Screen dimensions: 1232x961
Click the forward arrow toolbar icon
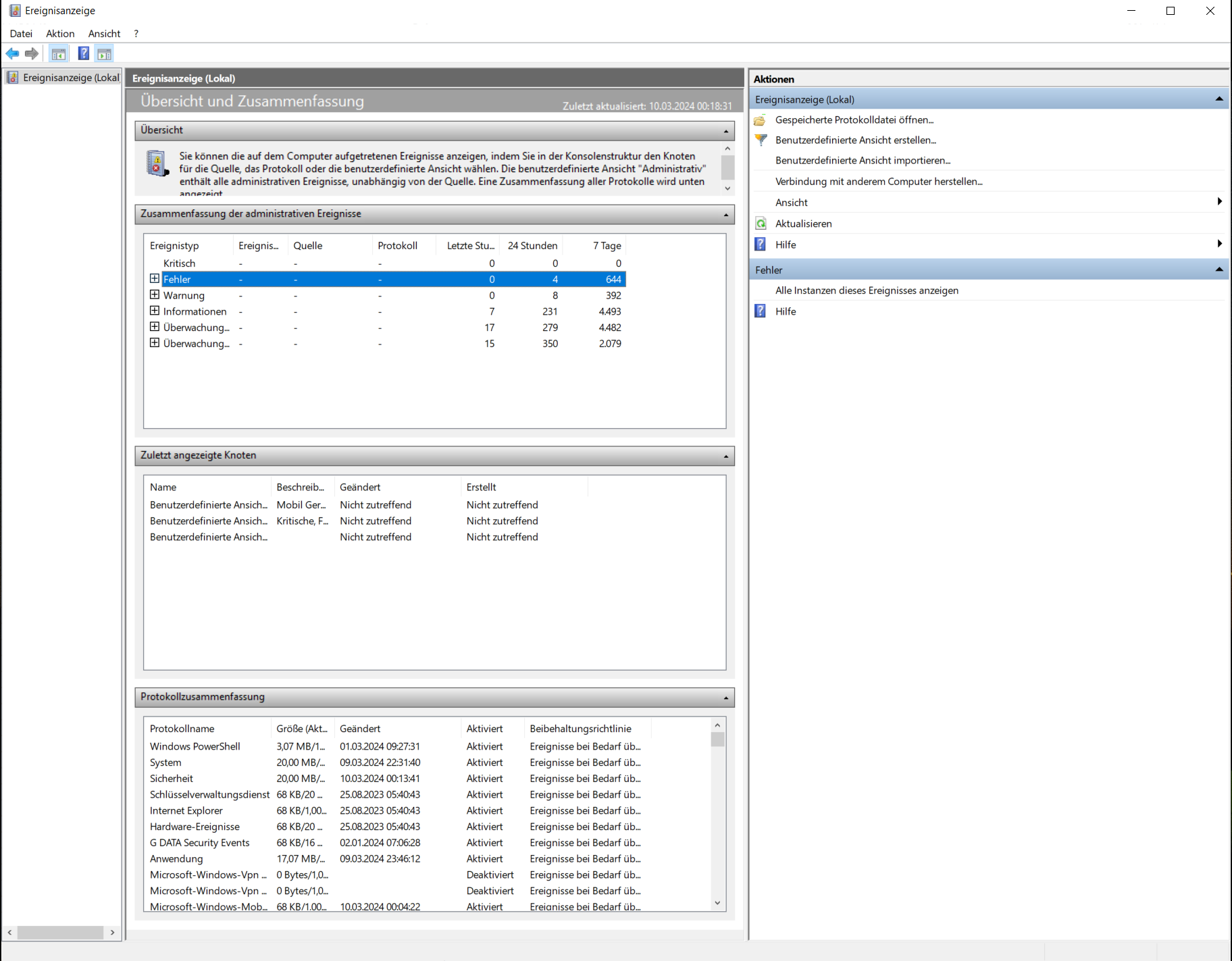(32, 53)
